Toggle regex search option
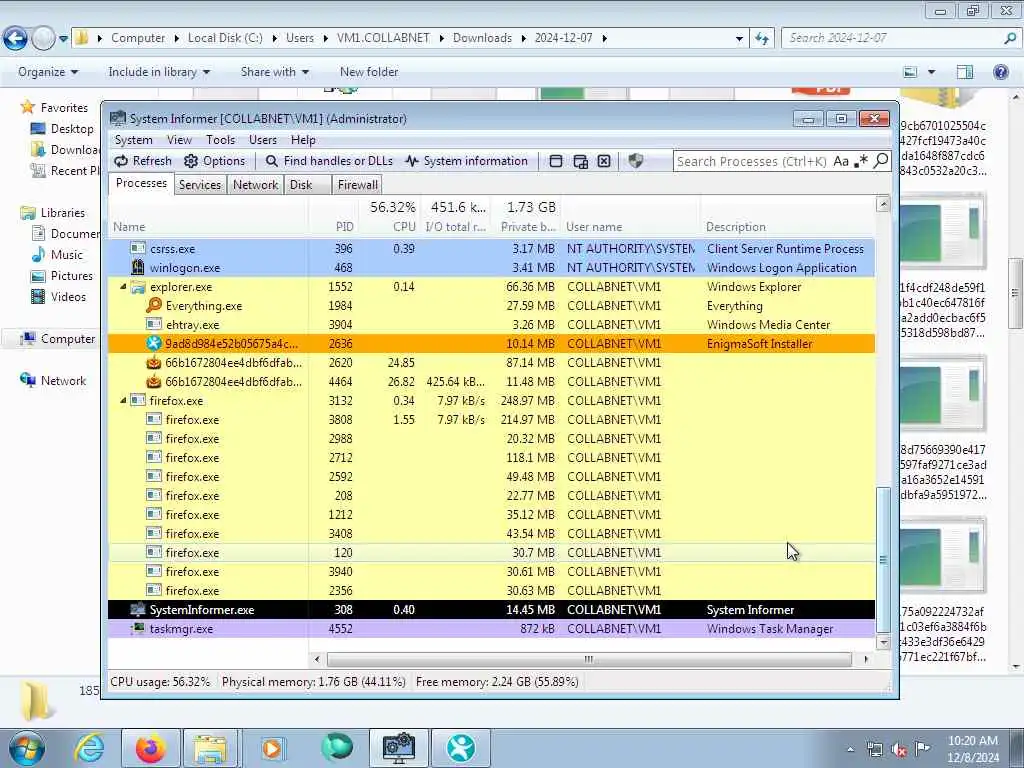 click(x=861, y=161)
